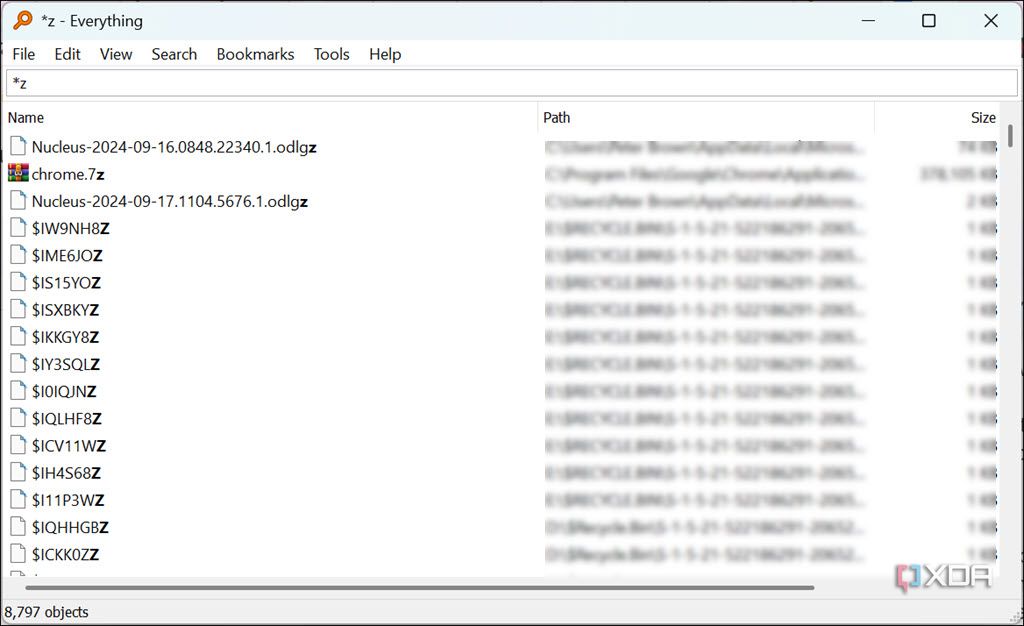Click the file icon beside $ICV11WZ
This screenshot has width=1024, height=626.
click(18, 445)
